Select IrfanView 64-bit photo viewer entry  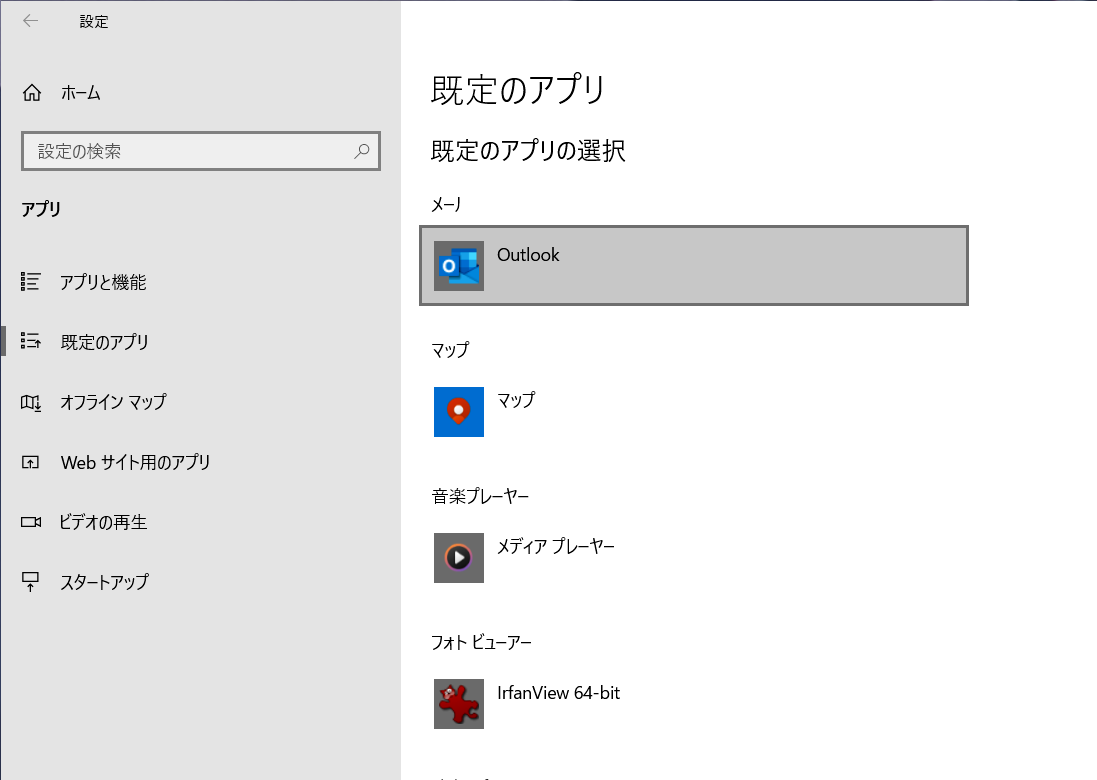pyautogui.click(x=558, y=693)
